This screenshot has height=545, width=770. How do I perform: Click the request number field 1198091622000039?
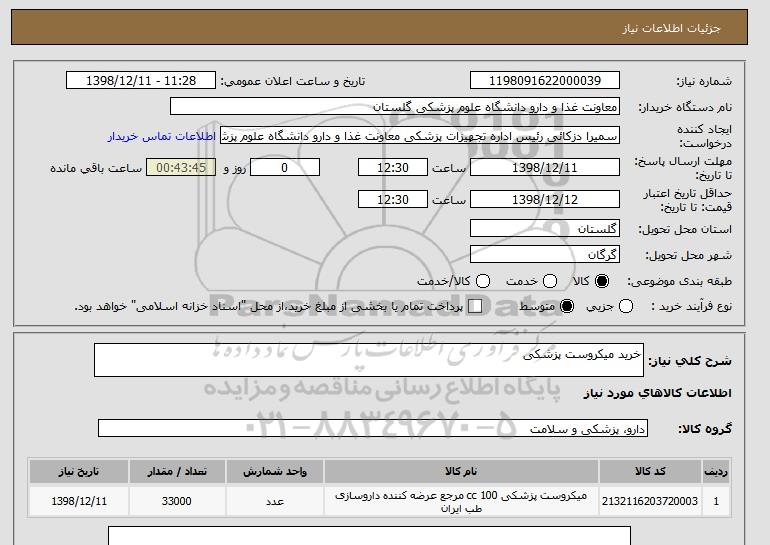(x=545, y=81)
